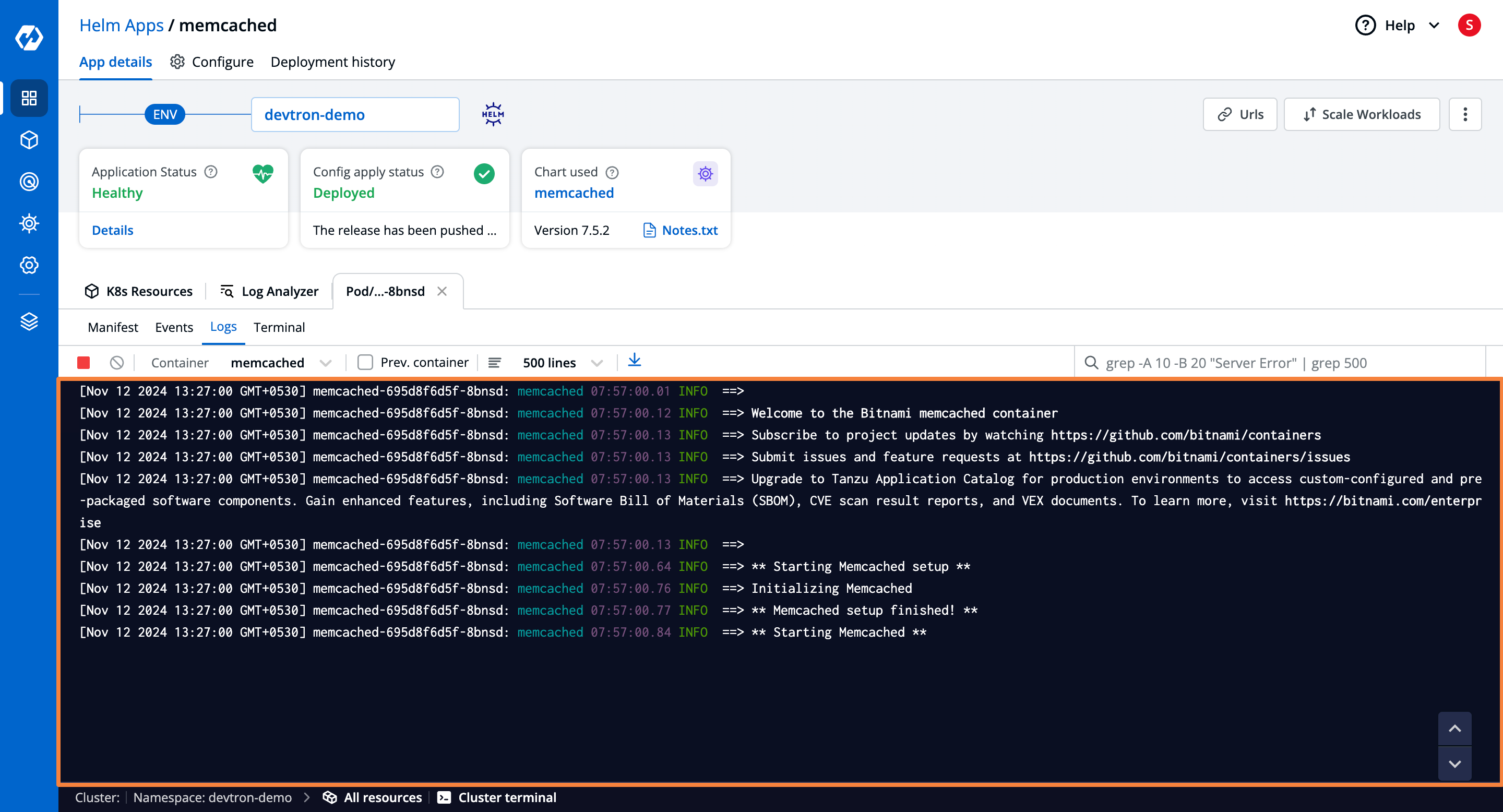Switch to the Terminal tab
This screenshot has width=1503, height=812.
[x=279, y=327]
